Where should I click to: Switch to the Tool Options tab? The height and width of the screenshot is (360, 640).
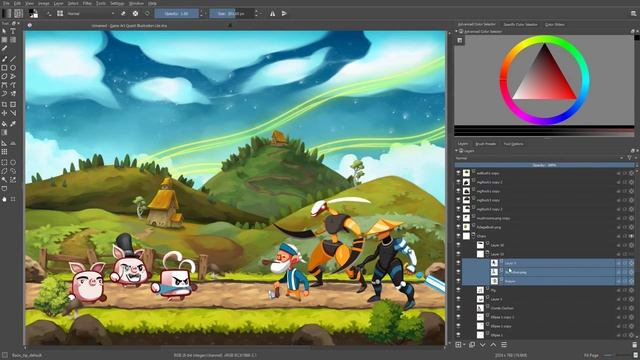(x=513, y=144)
